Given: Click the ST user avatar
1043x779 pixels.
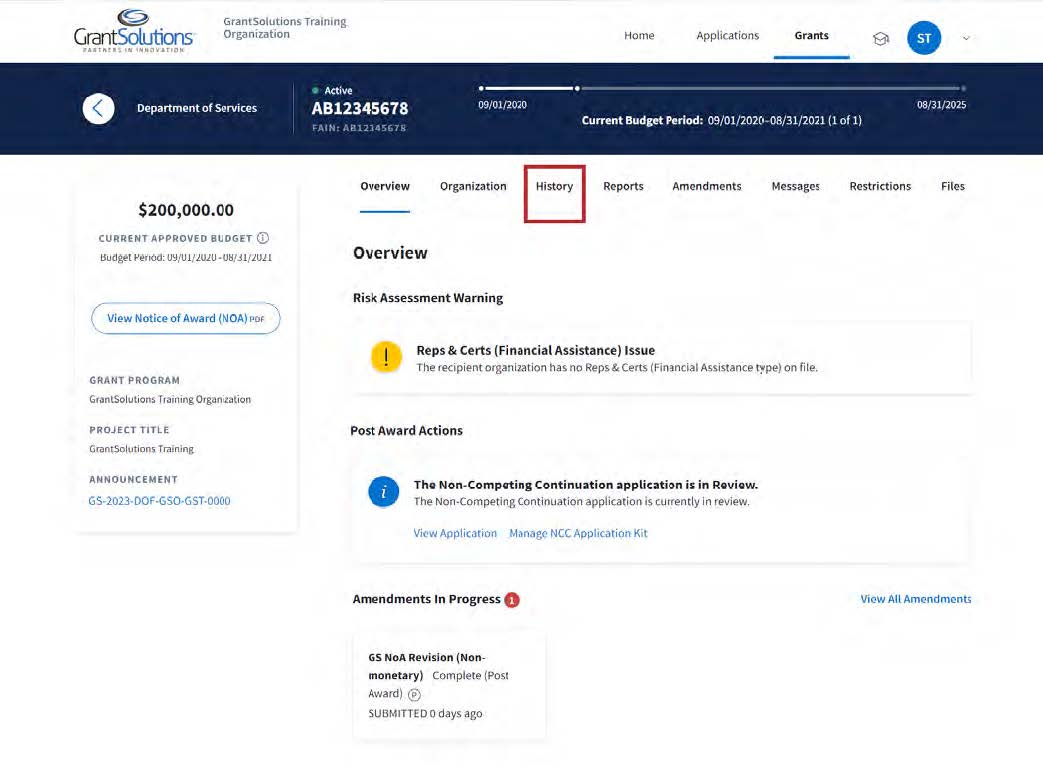Looking at the screenshot, I should [923, 39].
